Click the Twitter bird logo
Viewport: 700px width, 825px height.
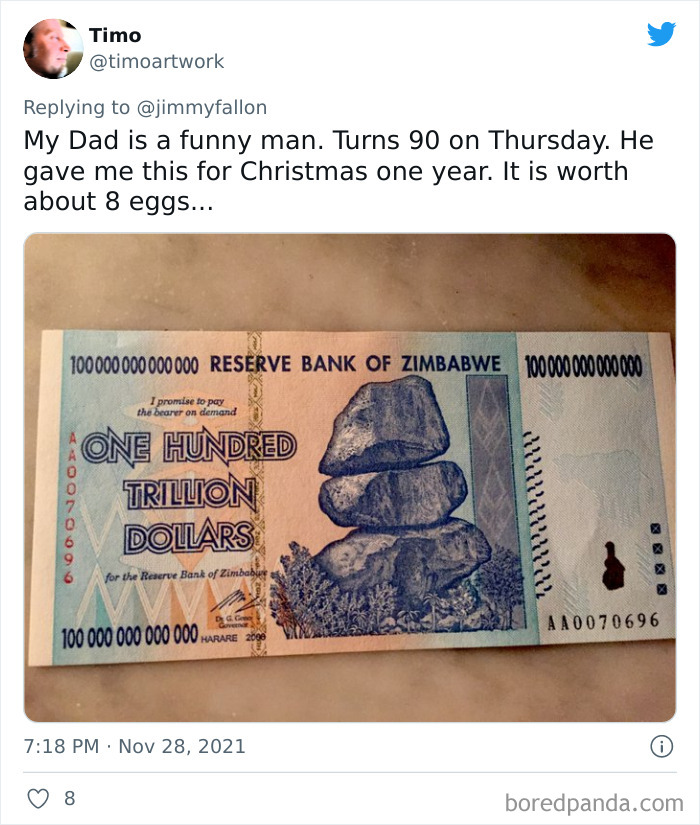(661, 35)
